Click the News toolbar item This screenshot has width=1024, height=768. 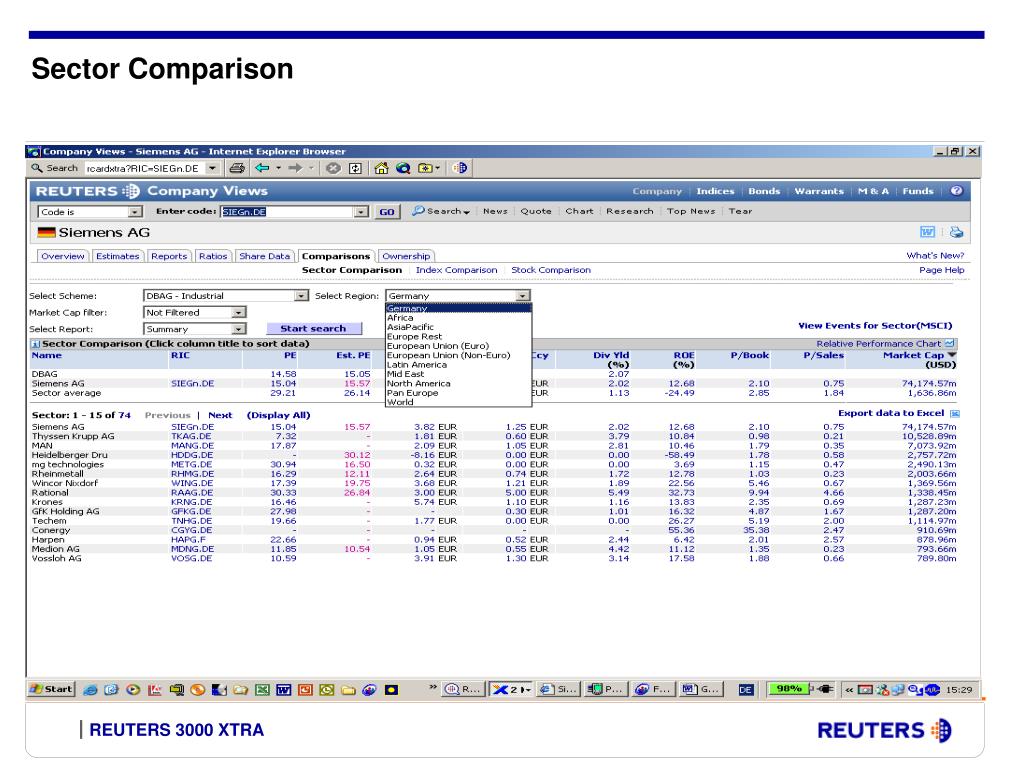(495, 211)
